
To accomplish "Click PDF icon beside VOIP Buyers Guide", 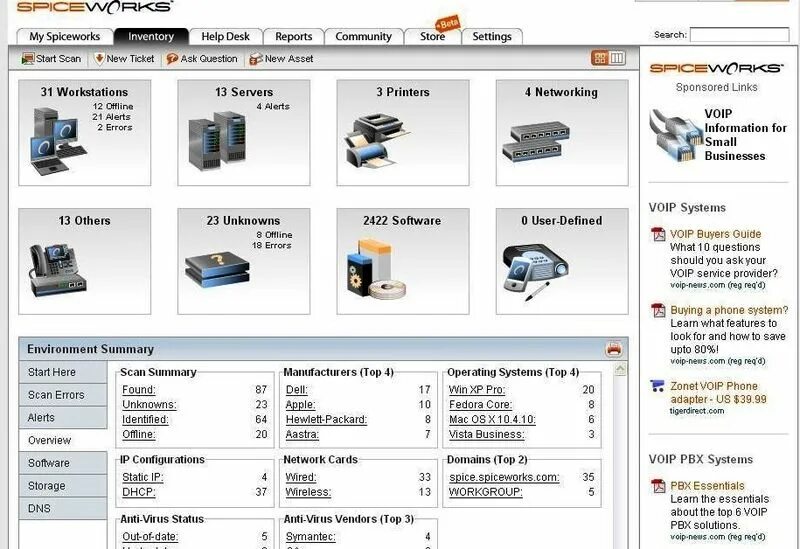I will tap(658, 234).
